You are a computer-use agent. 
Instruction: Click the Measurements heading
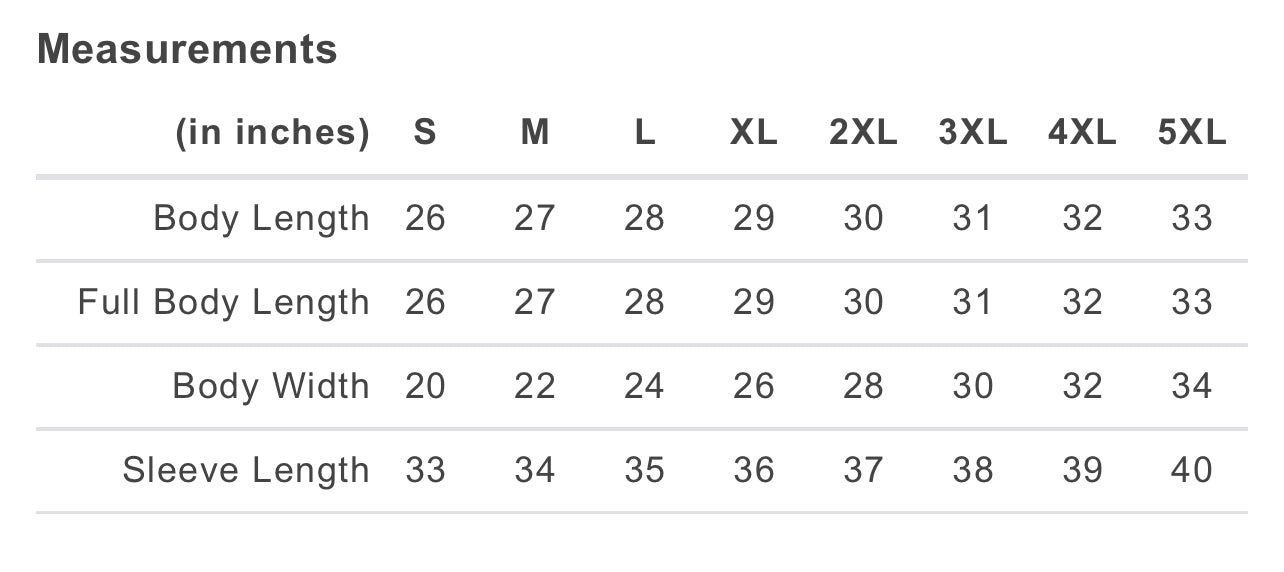pos(187,49)
